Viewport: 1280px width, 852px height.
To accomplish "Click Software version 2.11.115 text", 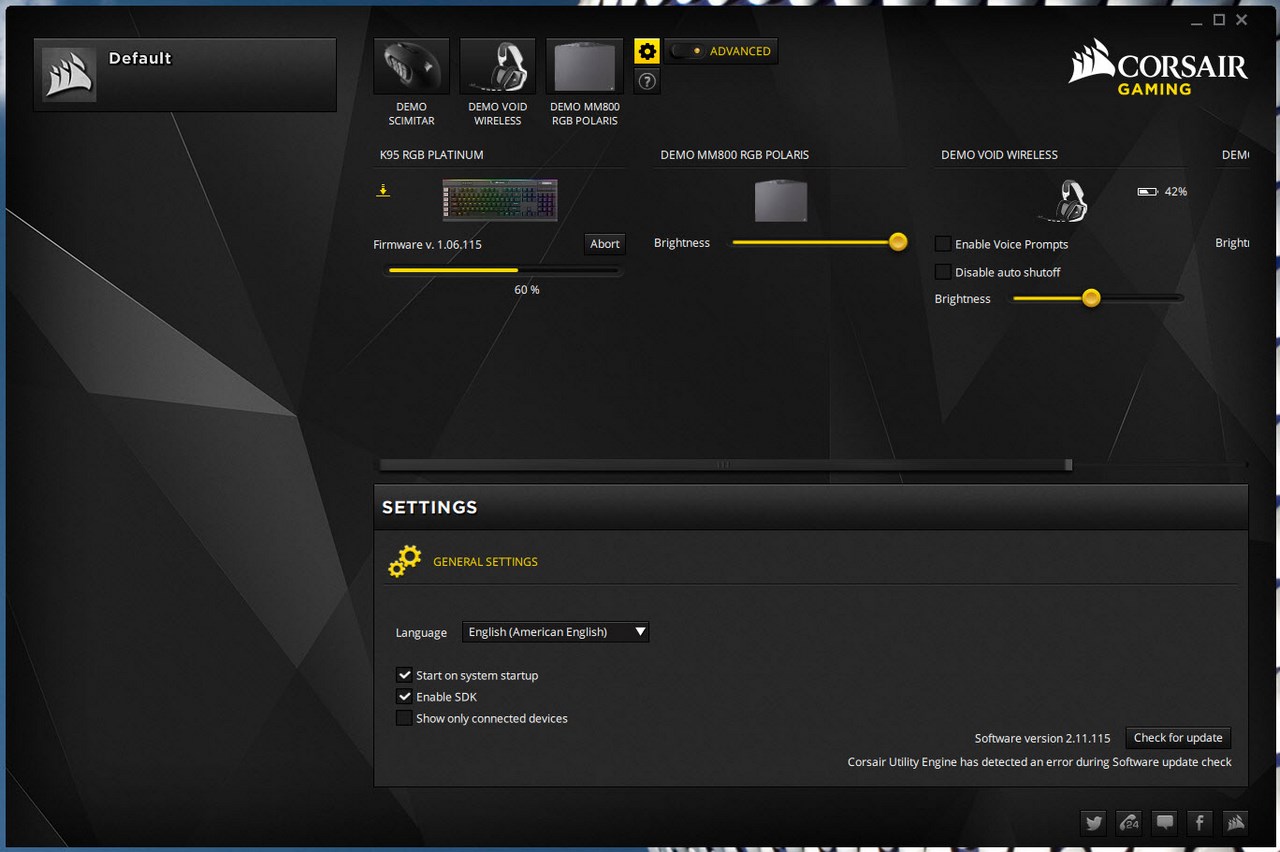I will pyautogui.click(x=1042, y=739).
